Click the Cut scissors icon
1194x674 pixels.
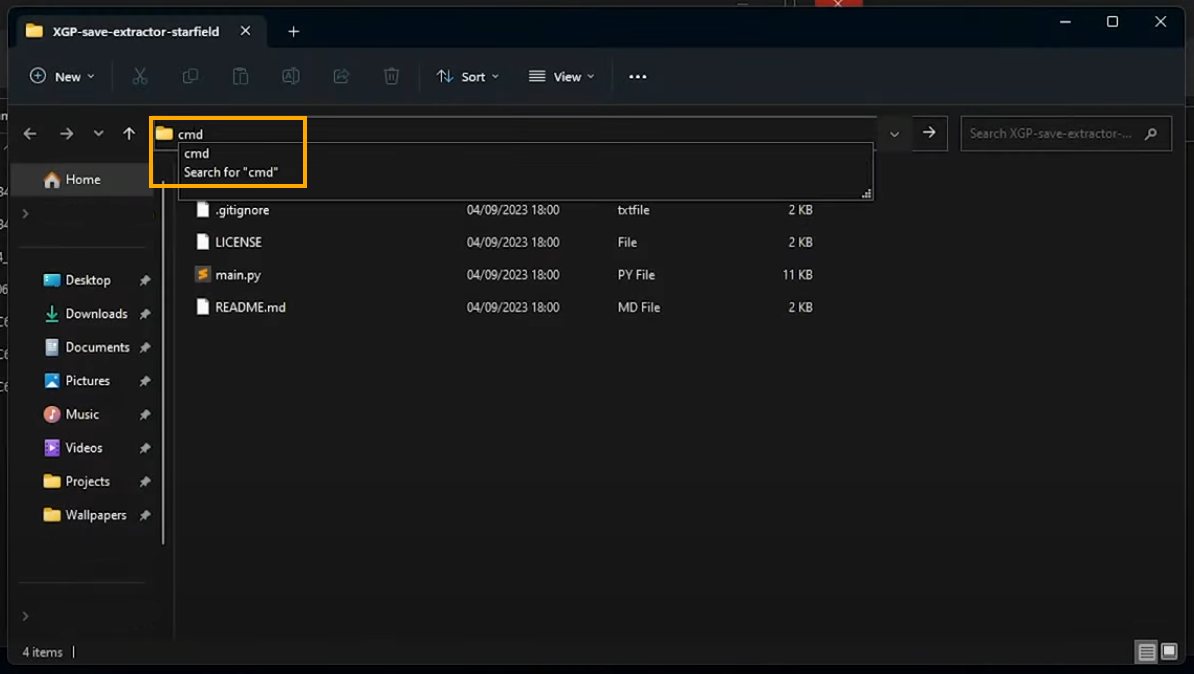[140, 76]
